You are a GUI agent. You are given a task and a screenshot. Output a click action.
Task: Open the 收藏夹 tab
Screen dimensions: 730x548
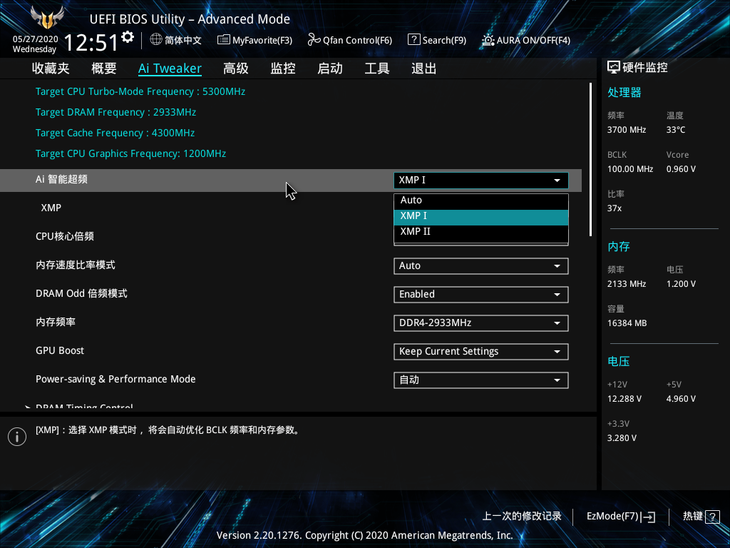[50, 68]
